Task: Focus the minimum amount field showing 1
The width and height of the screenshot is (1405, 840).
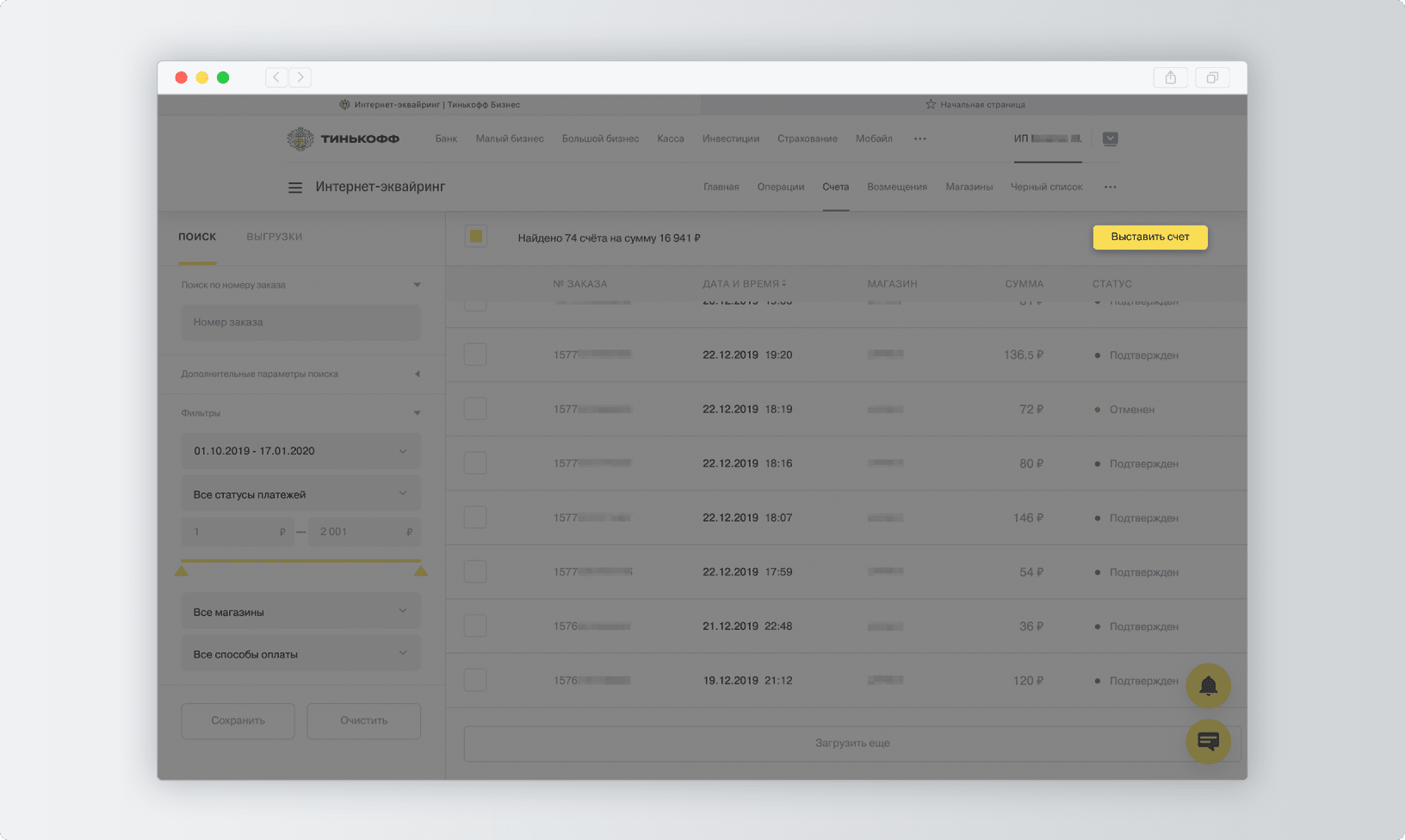Action: [237, 532]
